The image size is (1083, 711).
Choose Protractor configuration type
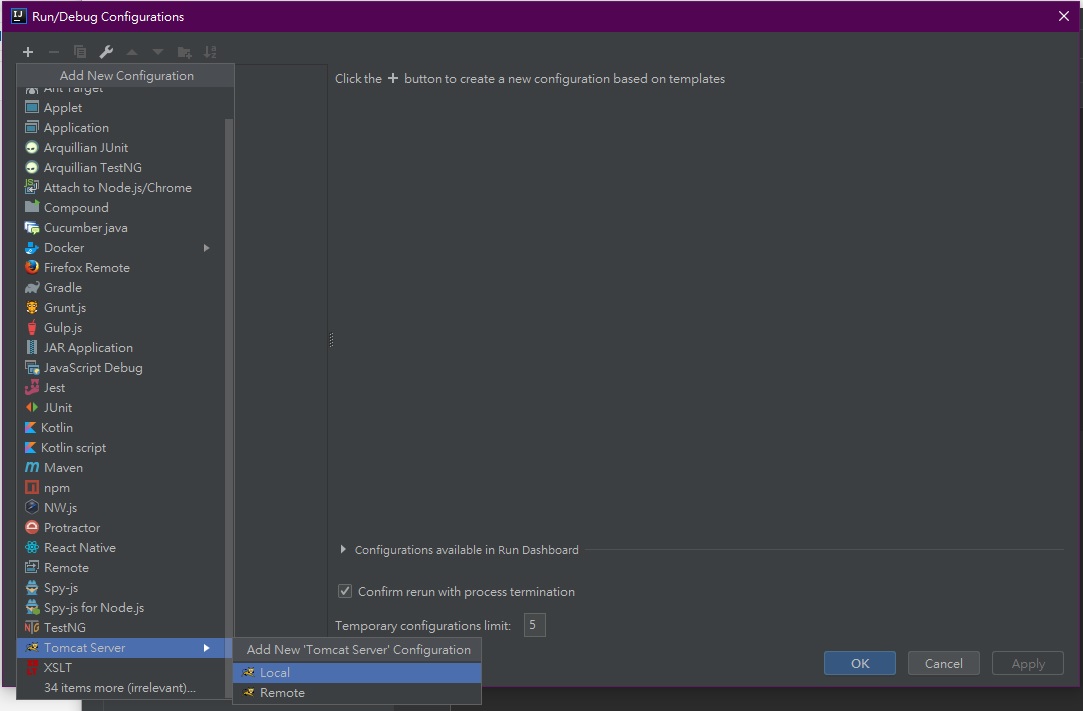(x=121, y=527)
